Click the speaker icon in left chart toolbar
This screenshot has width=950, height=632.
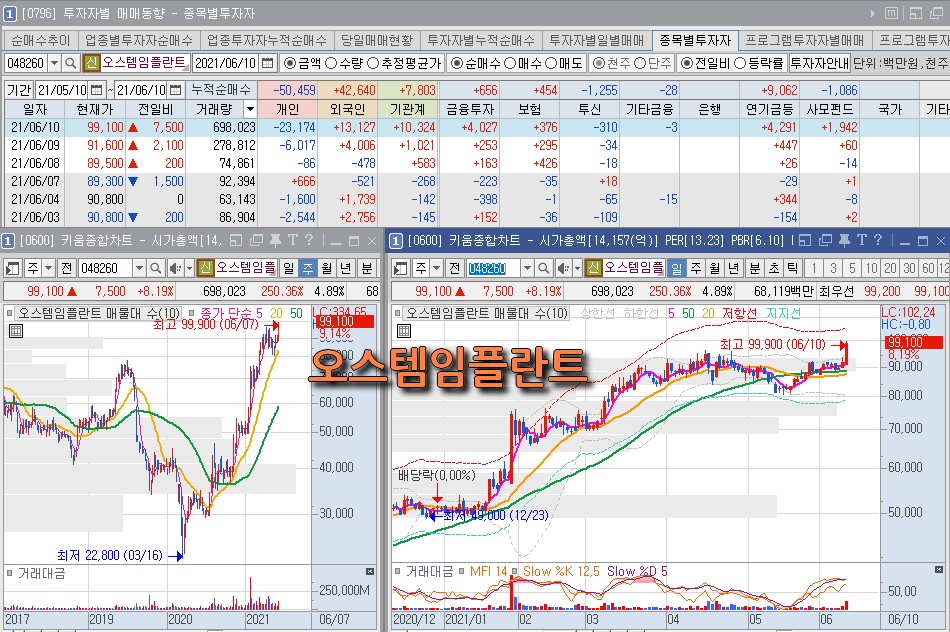[x=175, y=268]
